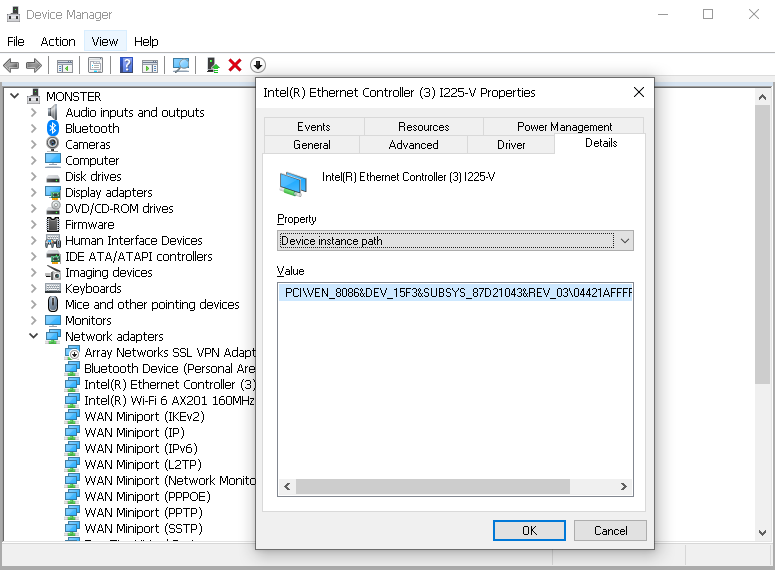The image size is (775, 570).
Task: Click the device tree vertical scrollbar thumb
Action: coord(762,245)
